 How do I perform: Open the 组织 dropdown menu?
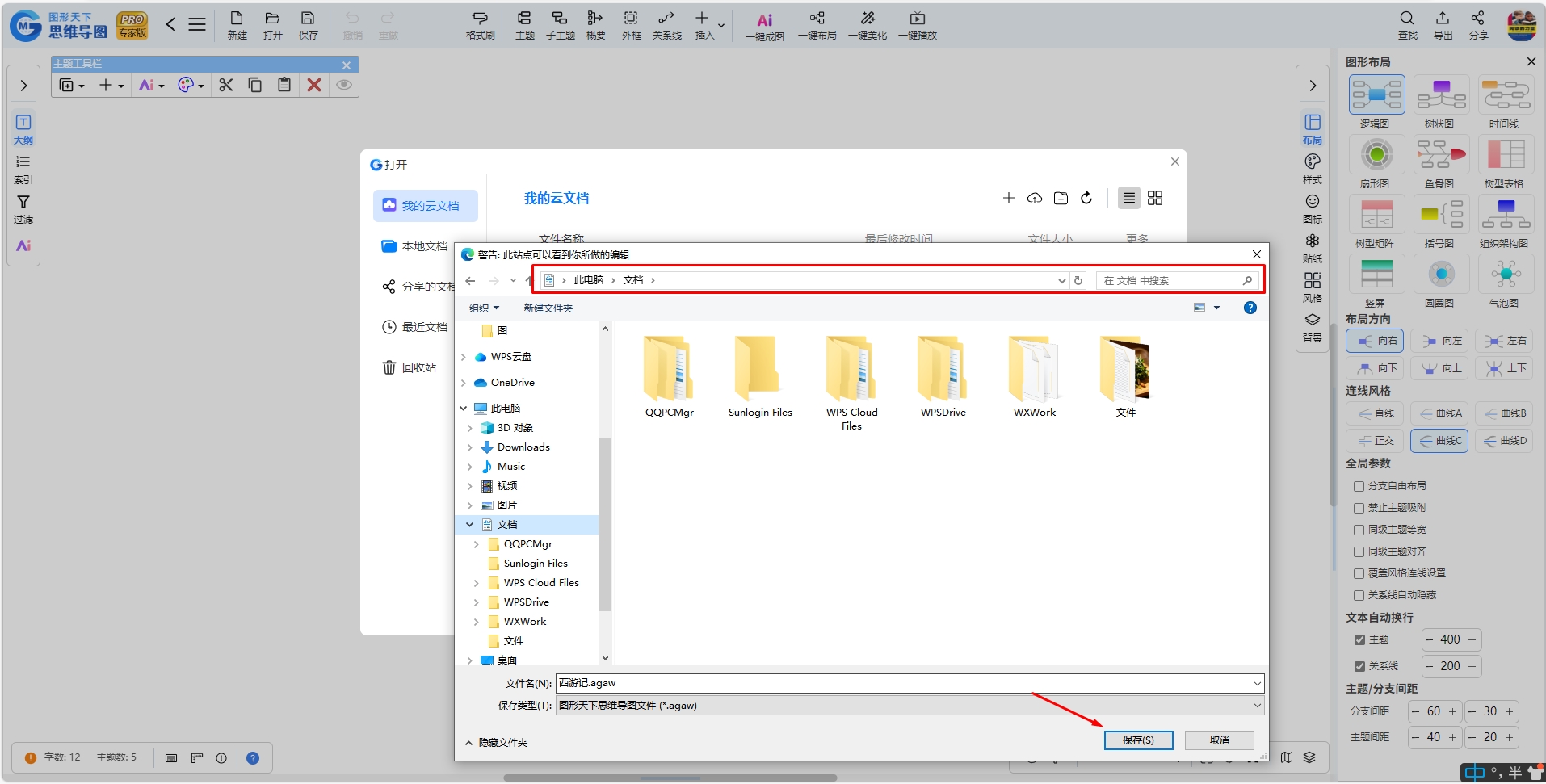click(x=485, y=308)
